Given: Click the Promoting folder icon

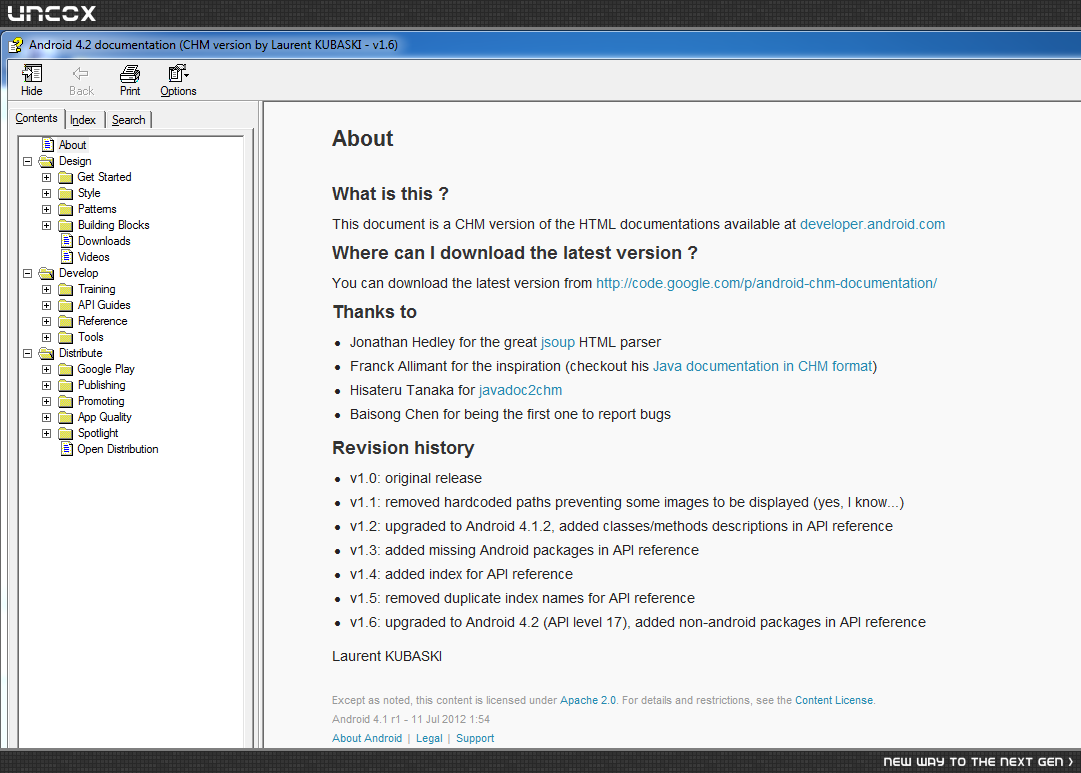Looking at the screenshot, I should click(65, 401).
